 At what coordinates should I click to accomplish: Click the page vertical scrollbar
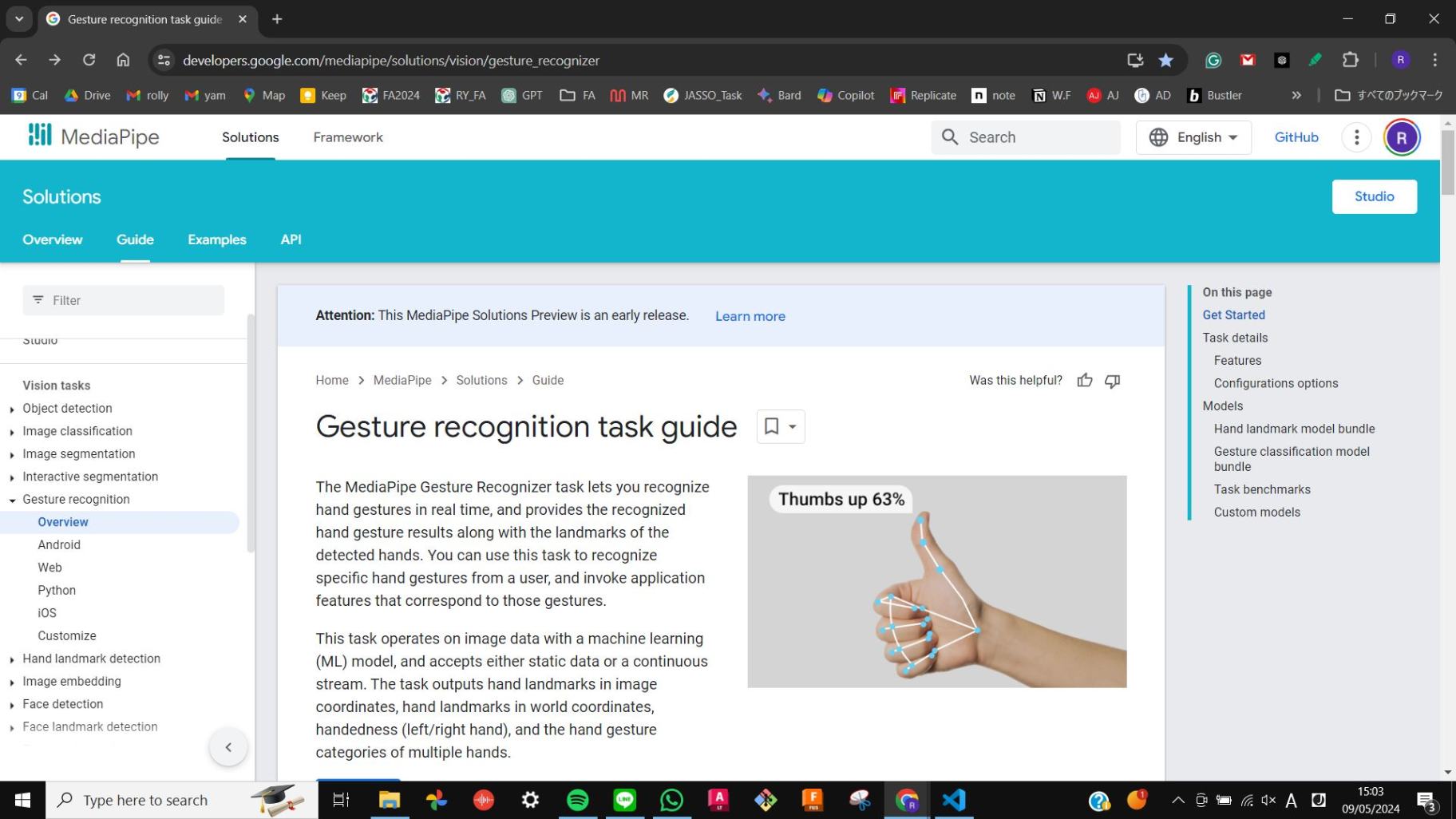coord(1448,163)
